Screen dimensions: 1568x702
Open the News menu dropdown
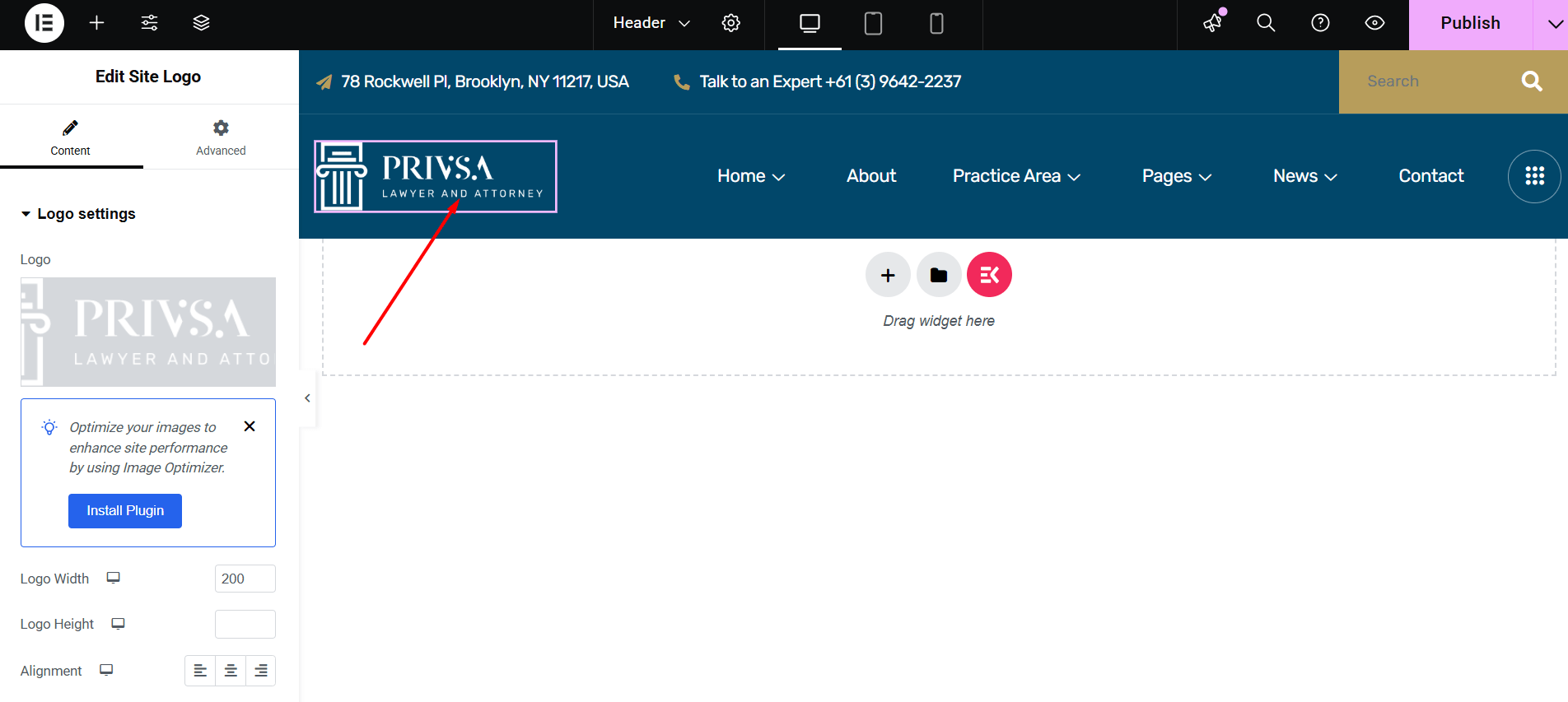point(1305,176)
